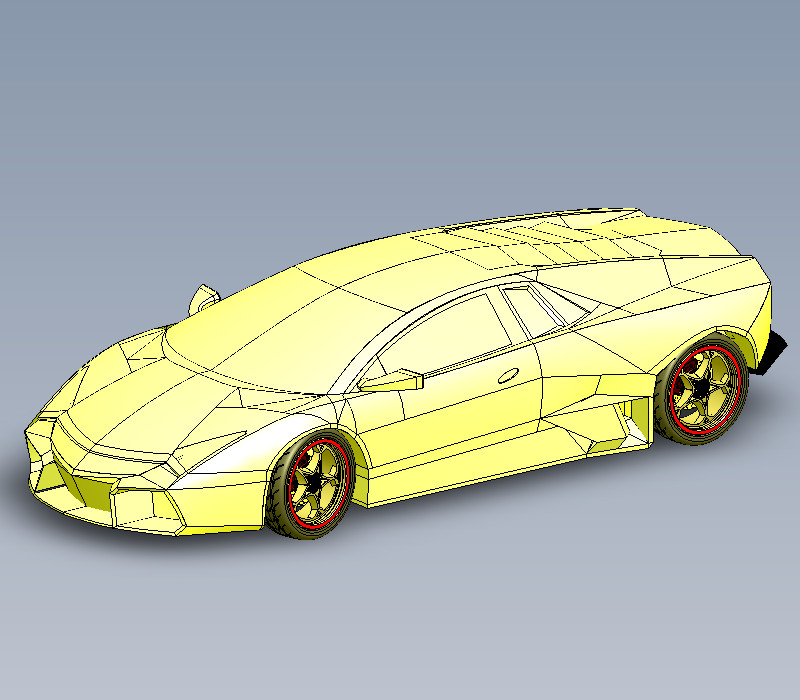Select the door panel face below the handle
Viewport: 800px width, 700px height.
pyautogui.click(x=454, y=408)
